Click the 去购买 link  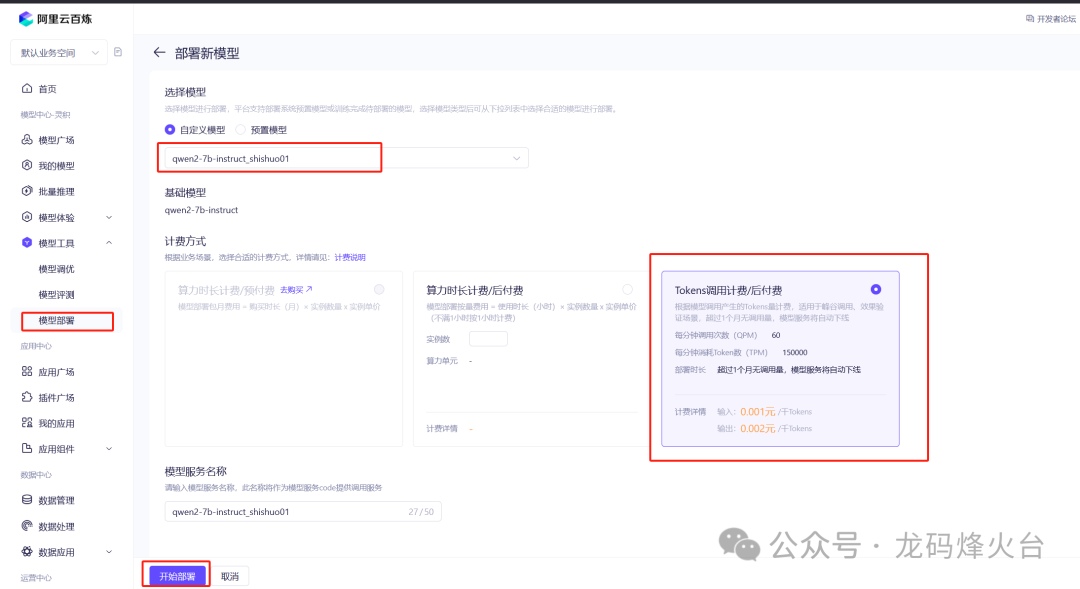tap(296, 290)
